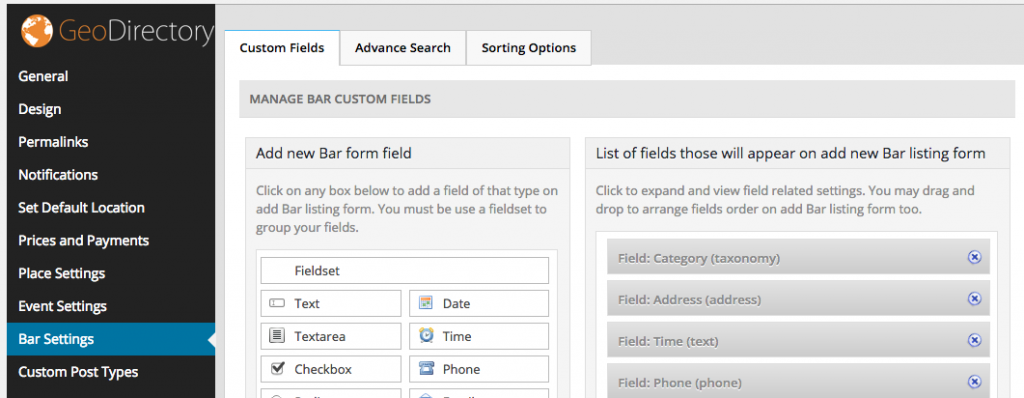The height and width of the screenshot is (398, 1024).
Task: Expand the Category (taxonomy) field settings
Action: coord(798,257)
